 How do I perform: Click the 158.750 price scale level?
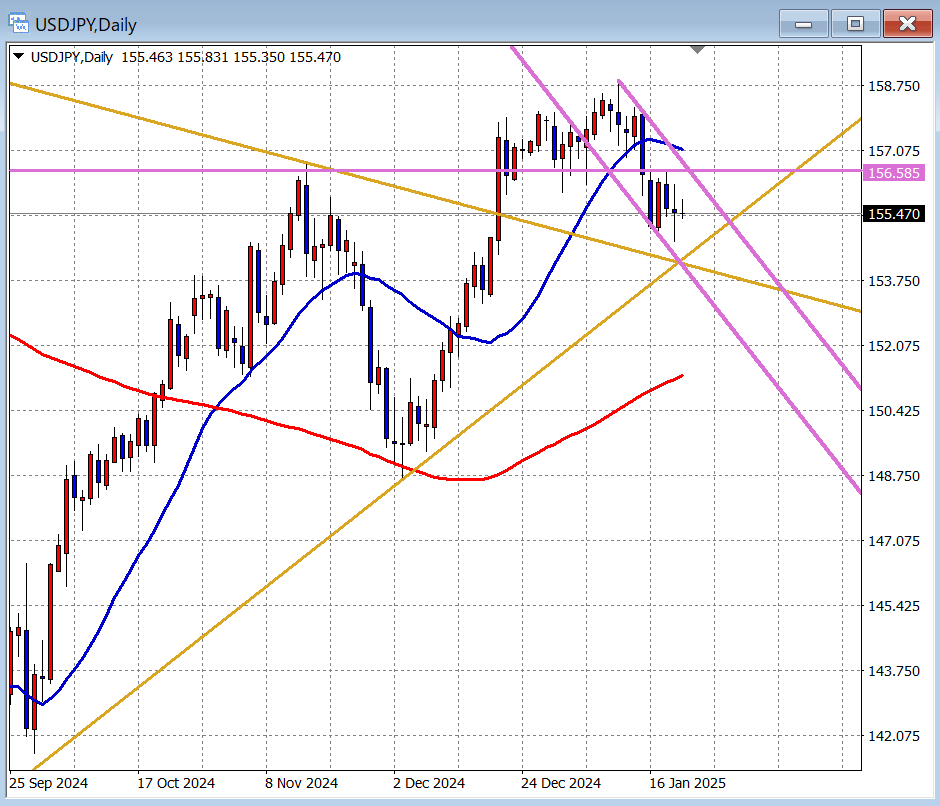point(892,87)
